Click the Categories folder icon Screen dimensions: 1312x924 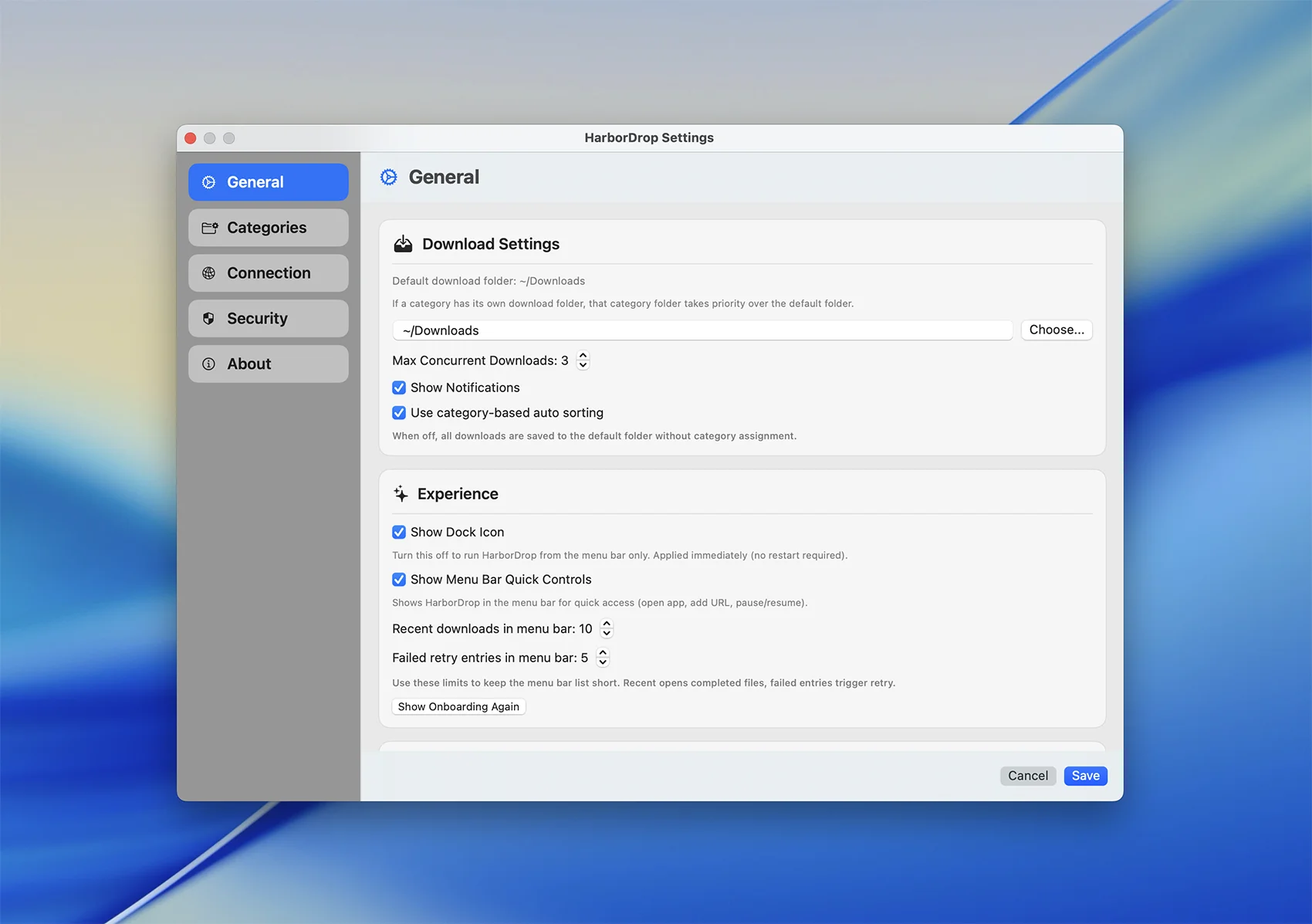(209, 228)
